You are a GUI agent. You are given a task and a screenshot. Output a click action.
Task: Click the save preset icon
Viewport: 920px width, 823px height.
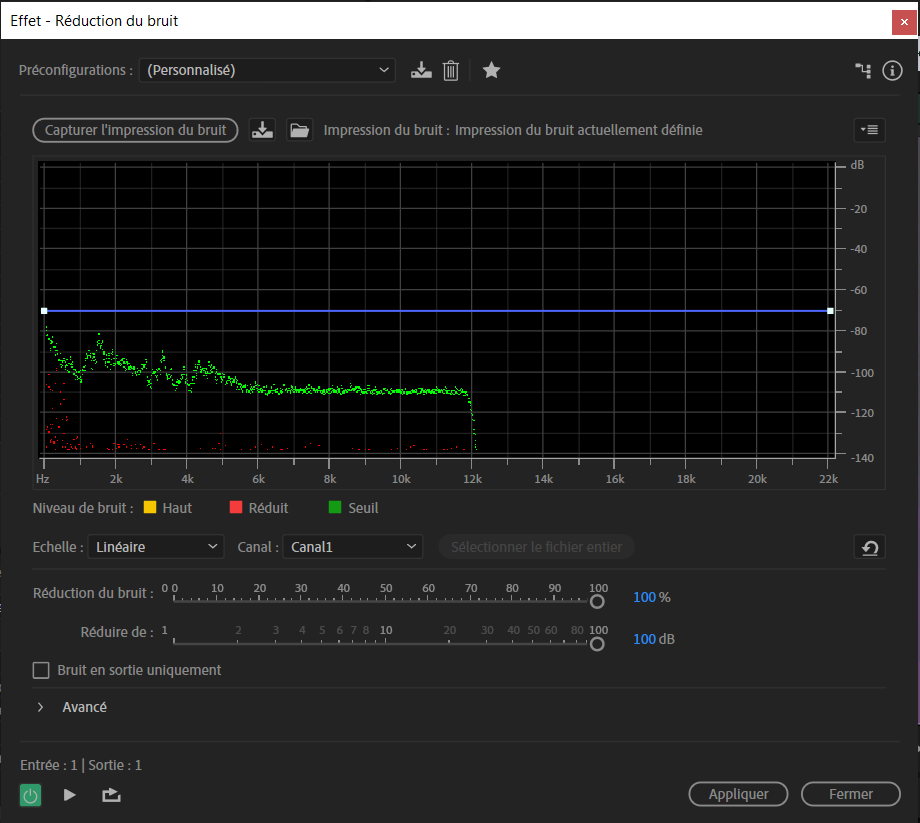421,70
